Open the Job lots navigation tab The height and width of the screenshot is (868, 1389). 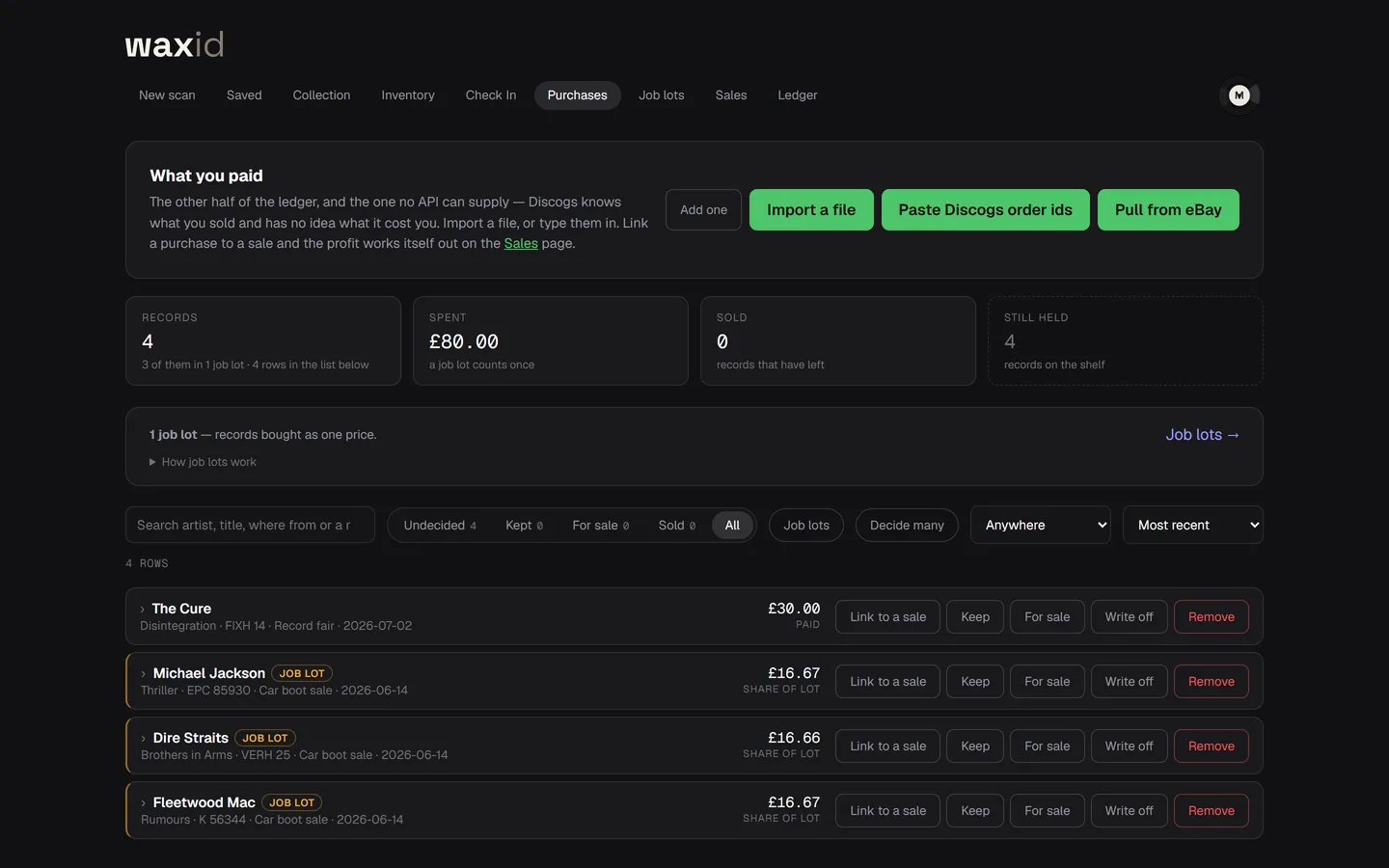pyautogui.click(x=662, y=95)
